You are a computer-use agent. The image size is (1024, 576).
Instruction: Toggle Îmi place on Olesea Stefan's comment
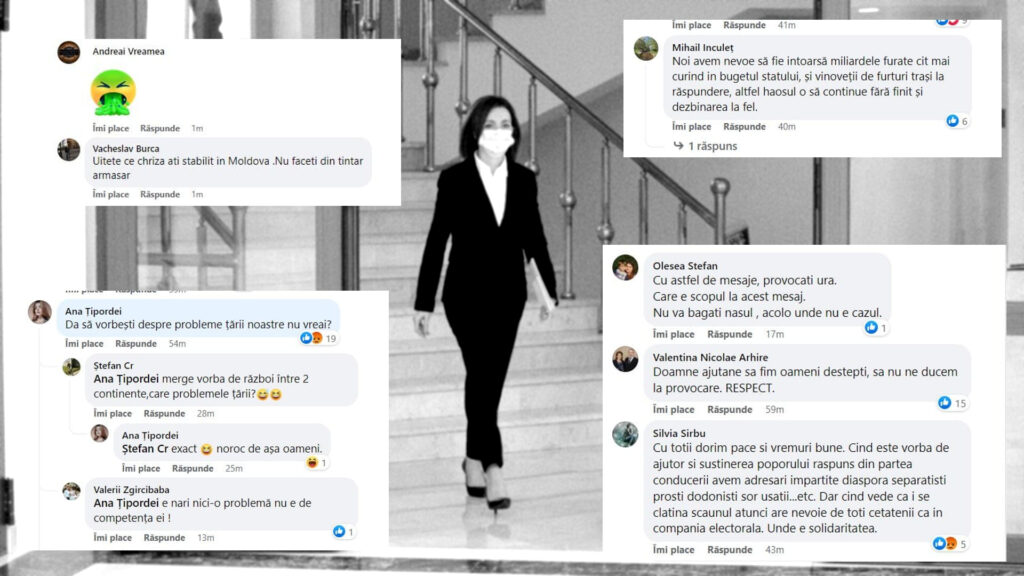tap(673, 334)
